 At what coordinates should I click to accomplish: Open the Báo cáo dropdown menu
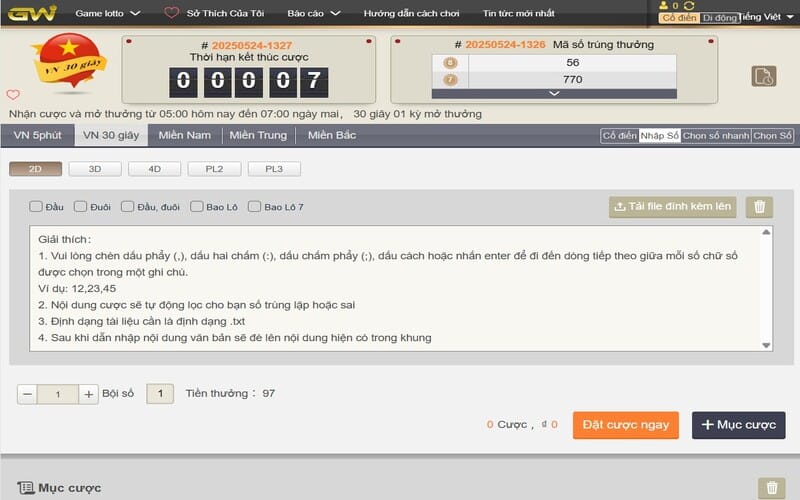(x=313, y=13)
